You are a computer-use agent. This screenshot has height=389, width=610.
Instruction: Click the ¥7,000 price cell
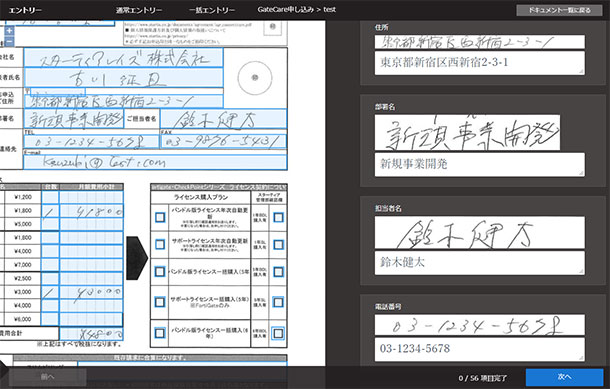click(x=23, y=265)
